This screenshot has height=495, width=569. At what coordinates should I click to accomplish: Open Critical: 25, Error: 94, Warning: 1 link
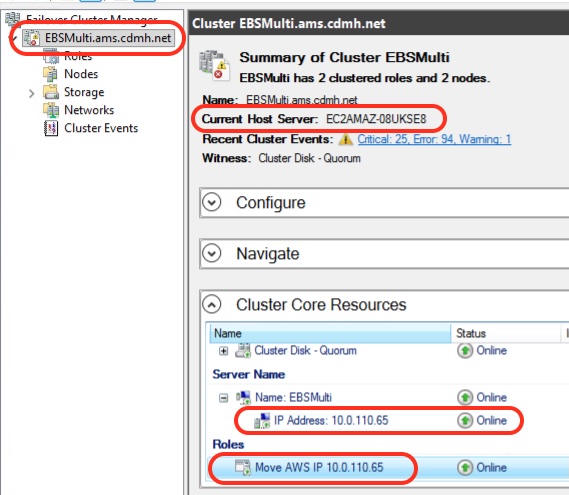[434, 139]
